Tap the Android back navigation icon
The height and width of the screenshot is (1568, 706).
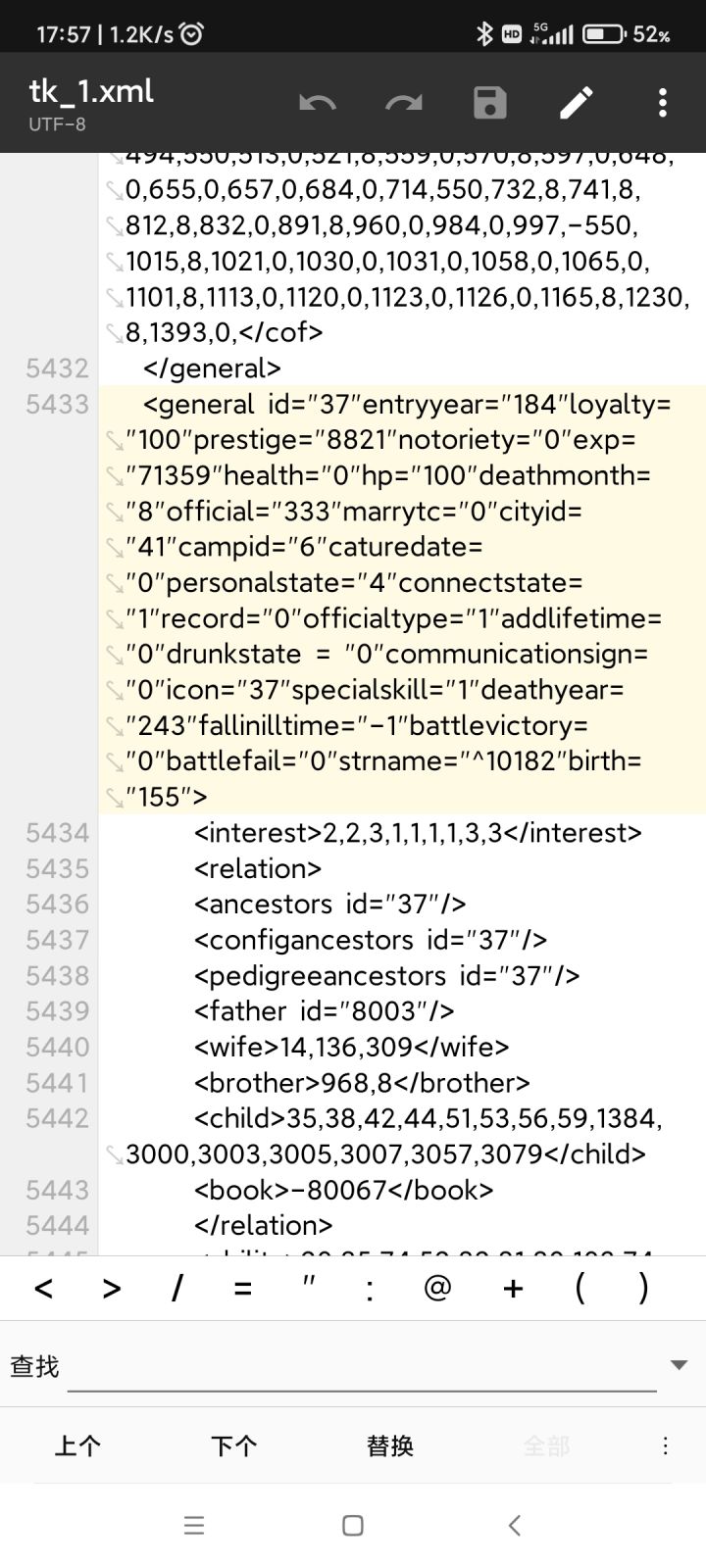point(515,1525)
